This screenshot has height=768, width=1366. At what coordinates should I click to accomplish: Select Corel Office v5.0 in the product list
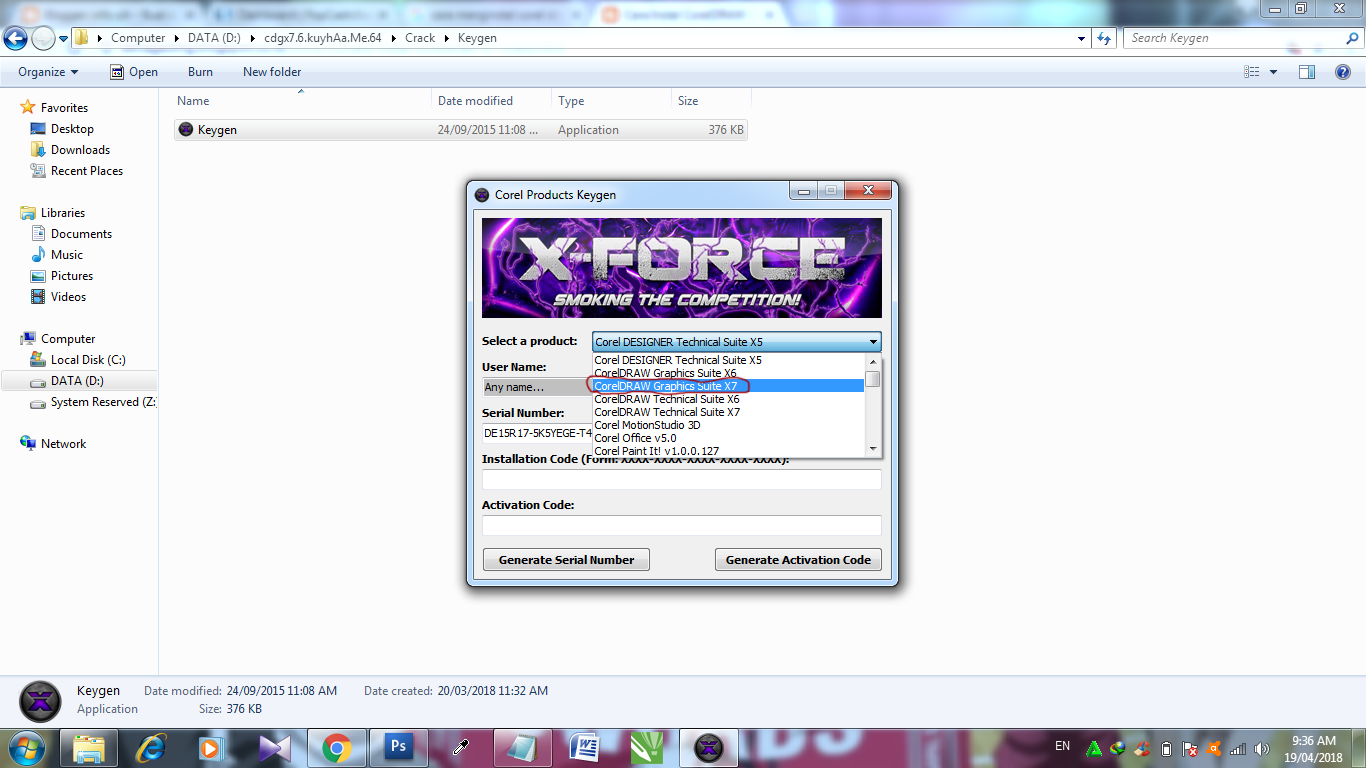pos(633,438)
